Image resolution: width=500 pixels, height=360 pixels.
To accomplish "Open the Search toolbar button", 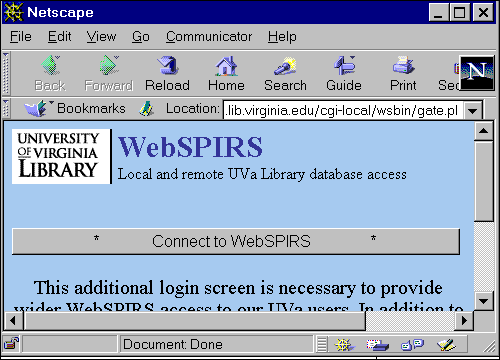I will click(285, 73).
